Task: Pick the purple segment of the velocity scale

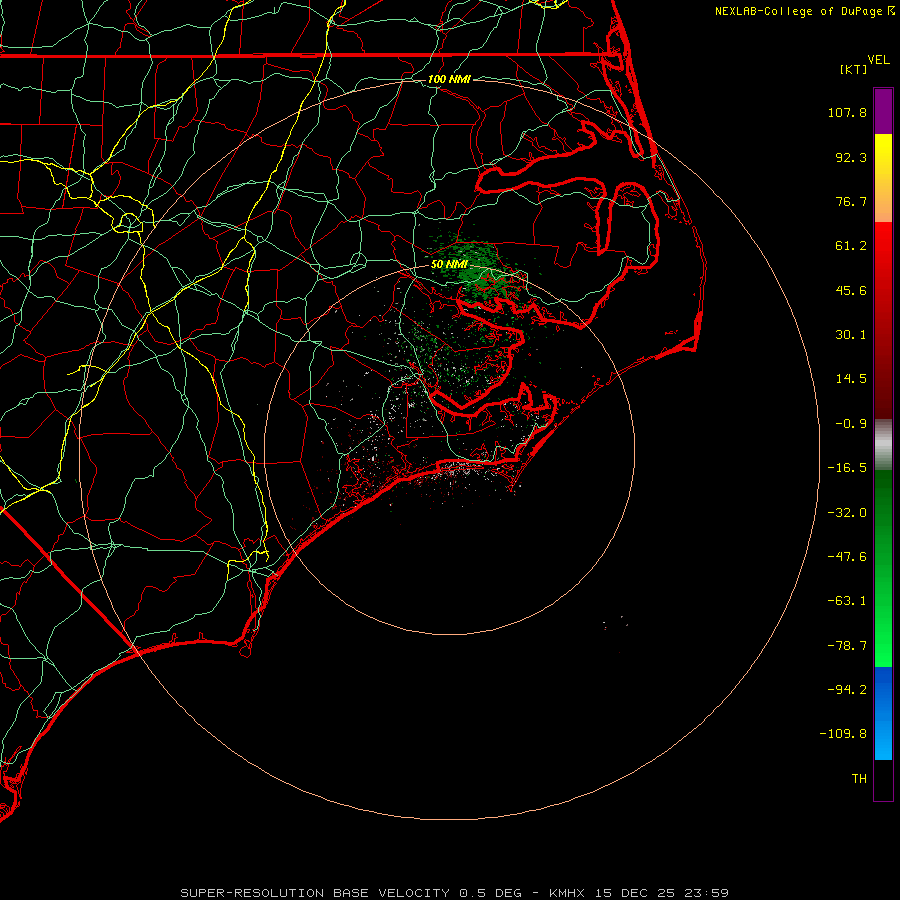Action: tap(883, 111)
